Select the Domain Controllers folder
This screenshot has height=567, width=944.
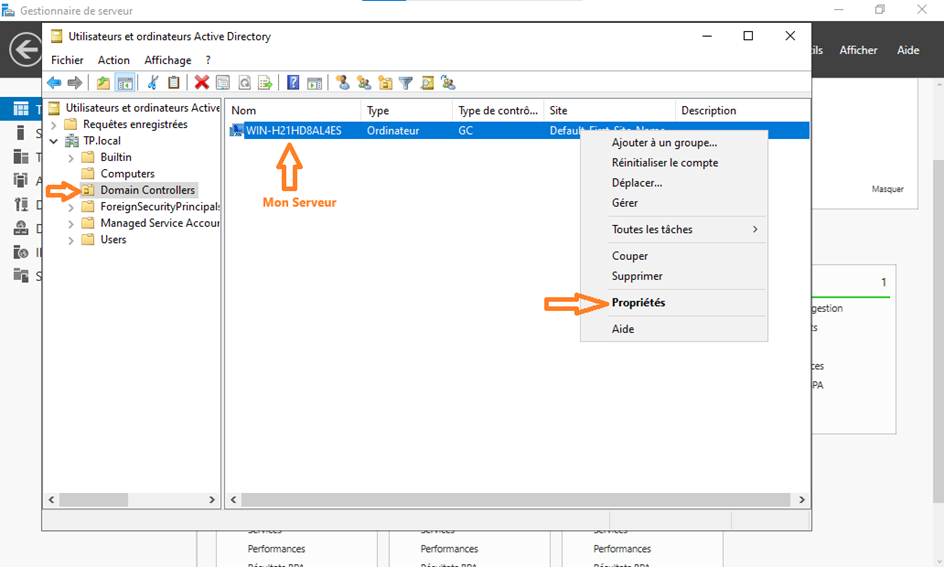148,190
